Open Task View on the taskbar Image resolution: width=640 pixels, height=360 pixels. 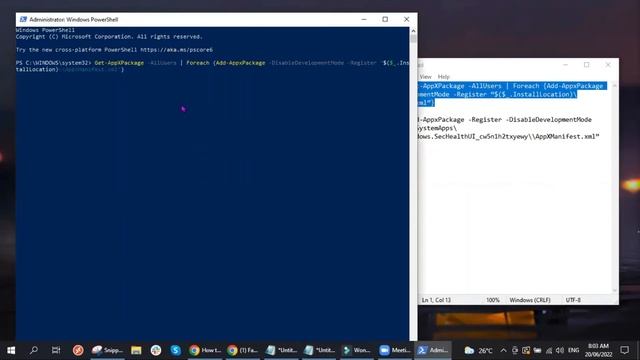coord(56,350)
